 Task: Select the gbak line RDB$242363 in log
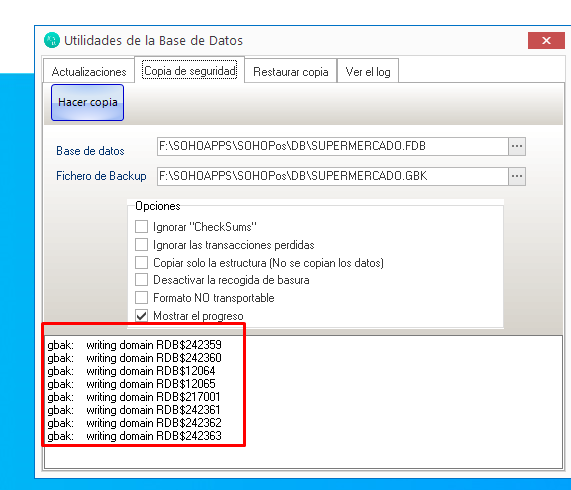[134, 436]
